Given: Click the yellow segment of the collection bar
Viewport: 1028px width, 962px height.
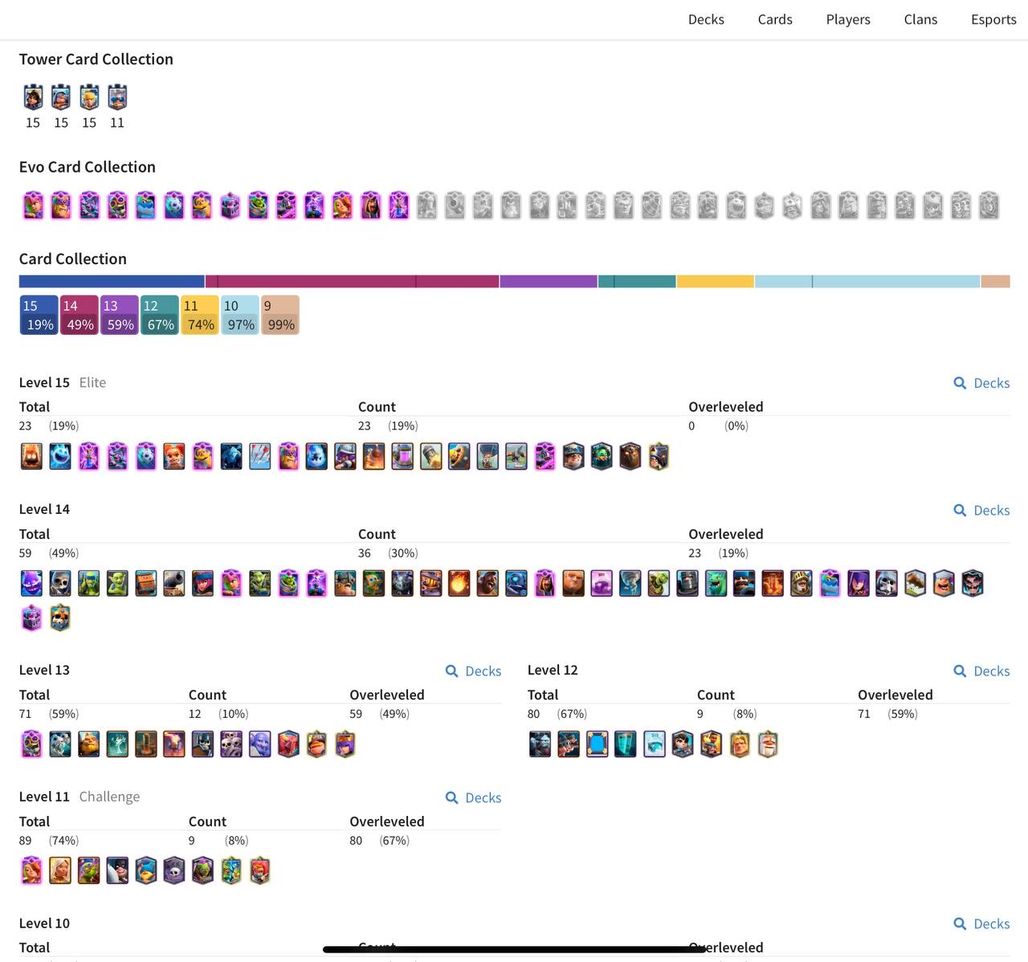Looking at the screenshot, I should click(x=715, y=281).
